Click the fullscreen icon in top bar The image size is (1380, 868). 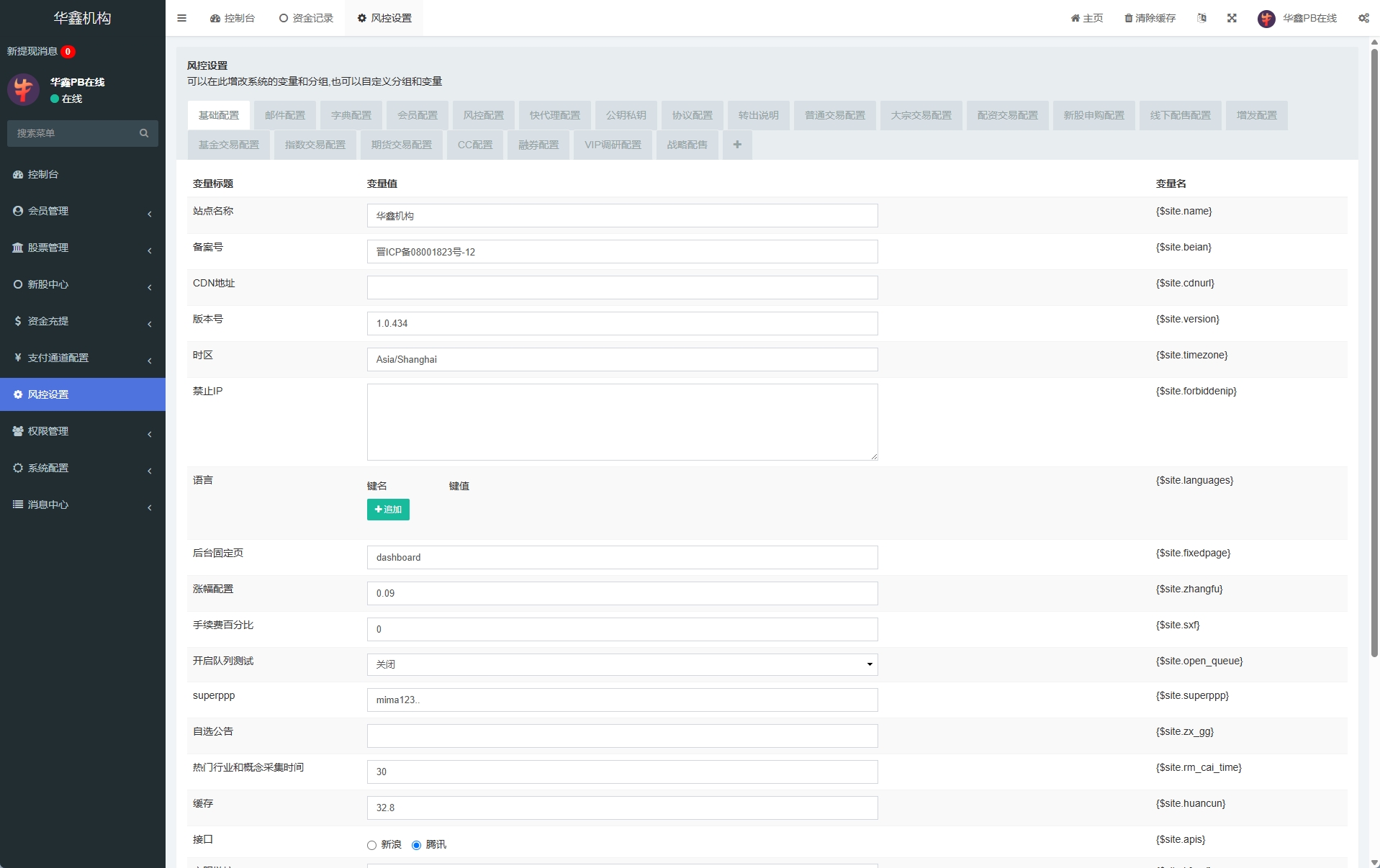[1232, 18]
